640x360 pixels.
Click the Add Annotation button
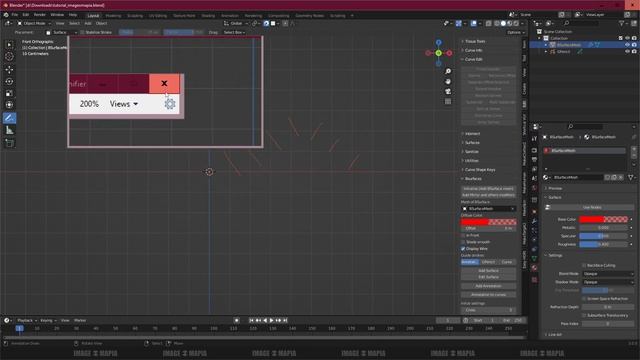pyautogui.click(x=489, y=286)
